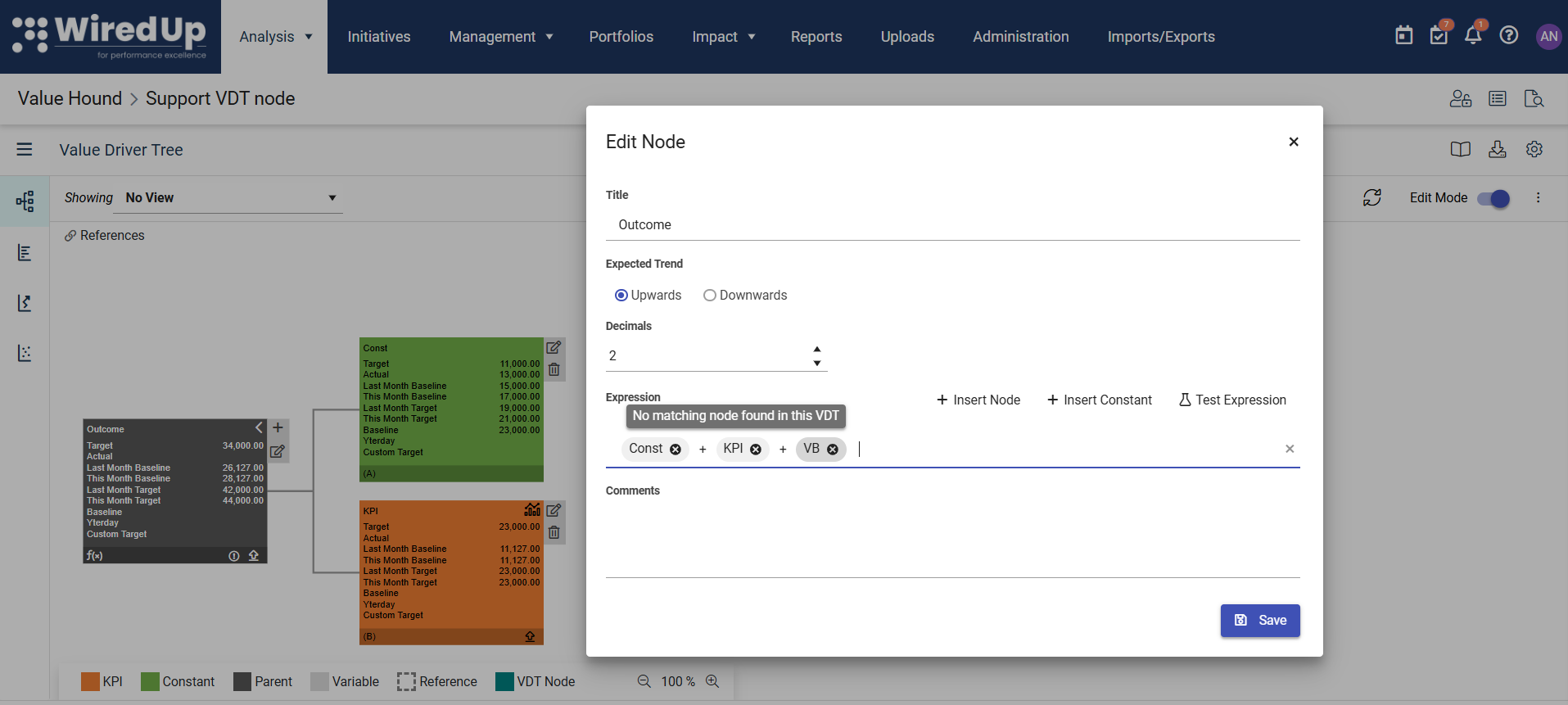Open the Portfolios menu item
Image resolution: width=1568 pixels, height=705 pixels.
pyautogui.click(x=621, y=37)
